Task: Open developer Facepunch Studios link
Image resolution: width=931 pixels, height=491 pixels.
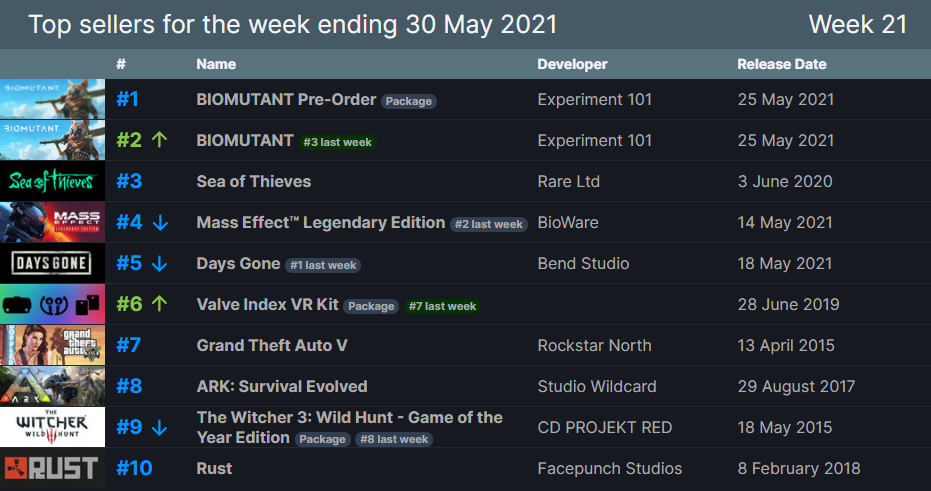Action: click(x=609, y=468)
